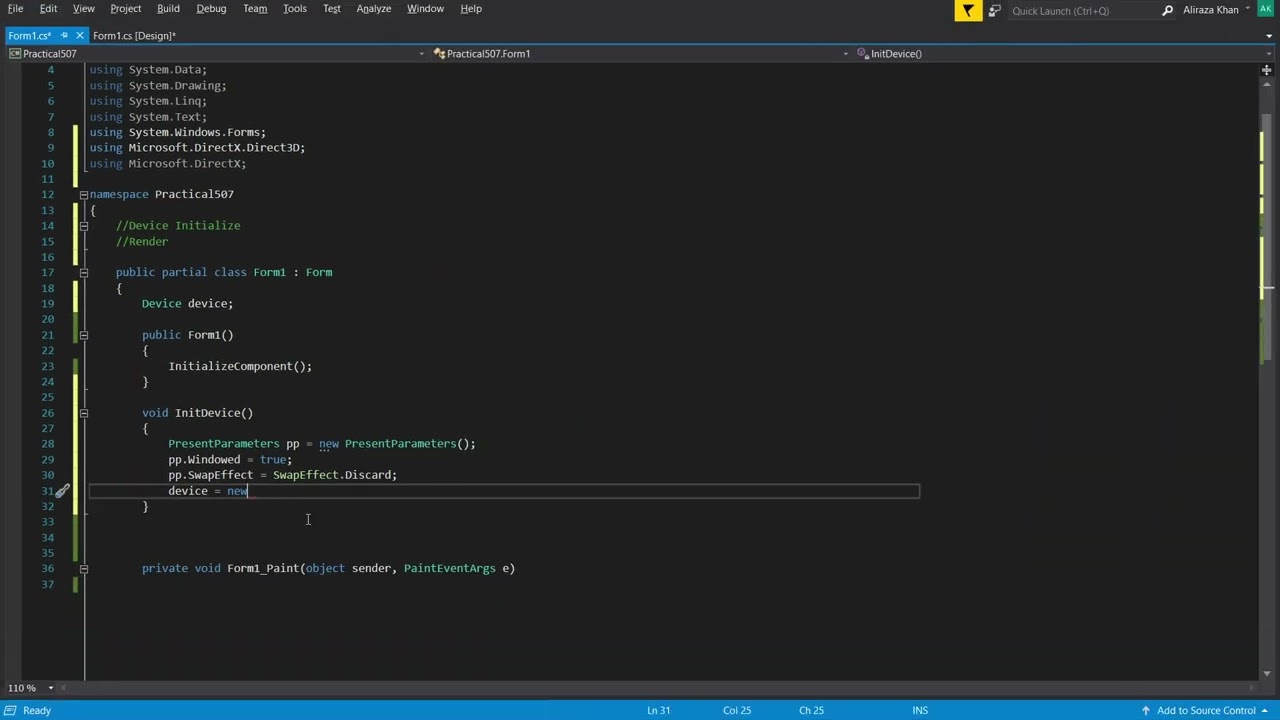Open the Window menu
Screen dimensions: 1280x720
[425, 9]
